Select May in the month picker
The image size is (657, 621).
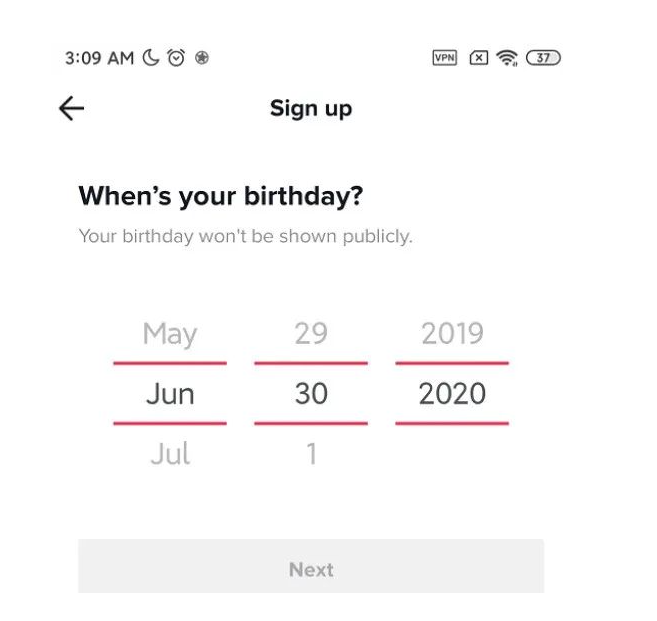(170, 334)
